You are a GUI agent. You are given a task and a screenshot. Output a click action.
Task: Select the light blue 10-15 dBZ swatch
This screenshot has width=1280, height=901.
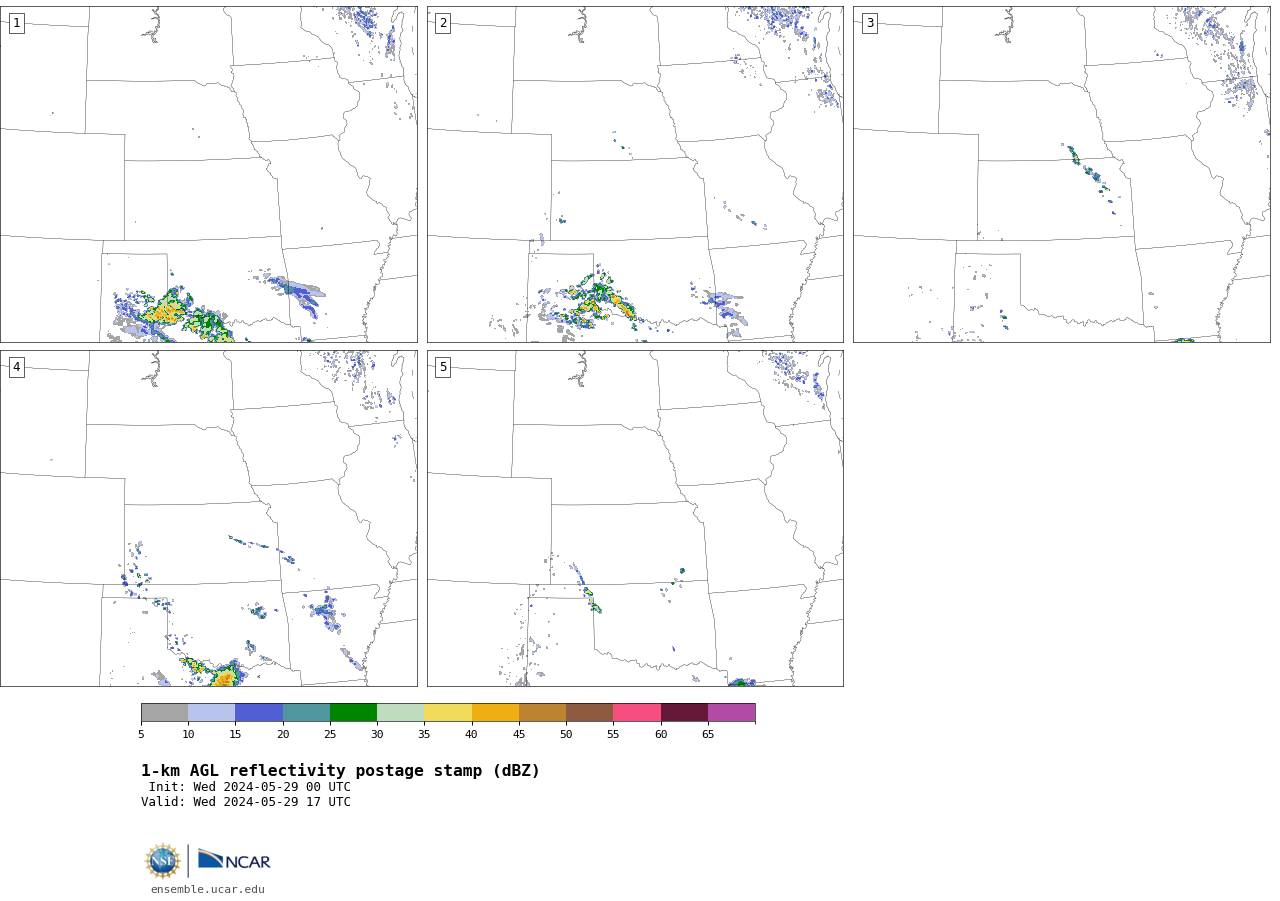tap(212, 713)
